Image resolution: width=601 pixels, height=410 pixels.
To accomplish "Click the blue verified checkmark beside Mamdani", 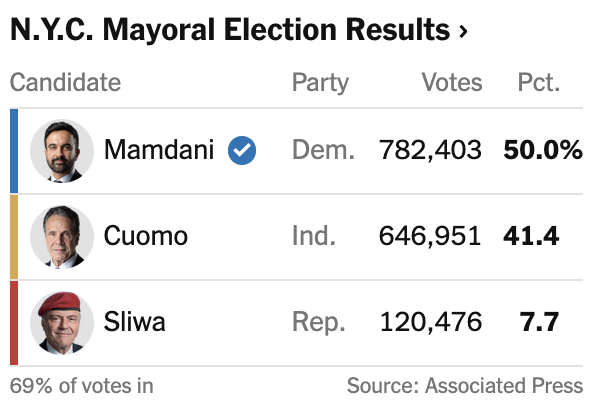I will (x=242, y=151).
